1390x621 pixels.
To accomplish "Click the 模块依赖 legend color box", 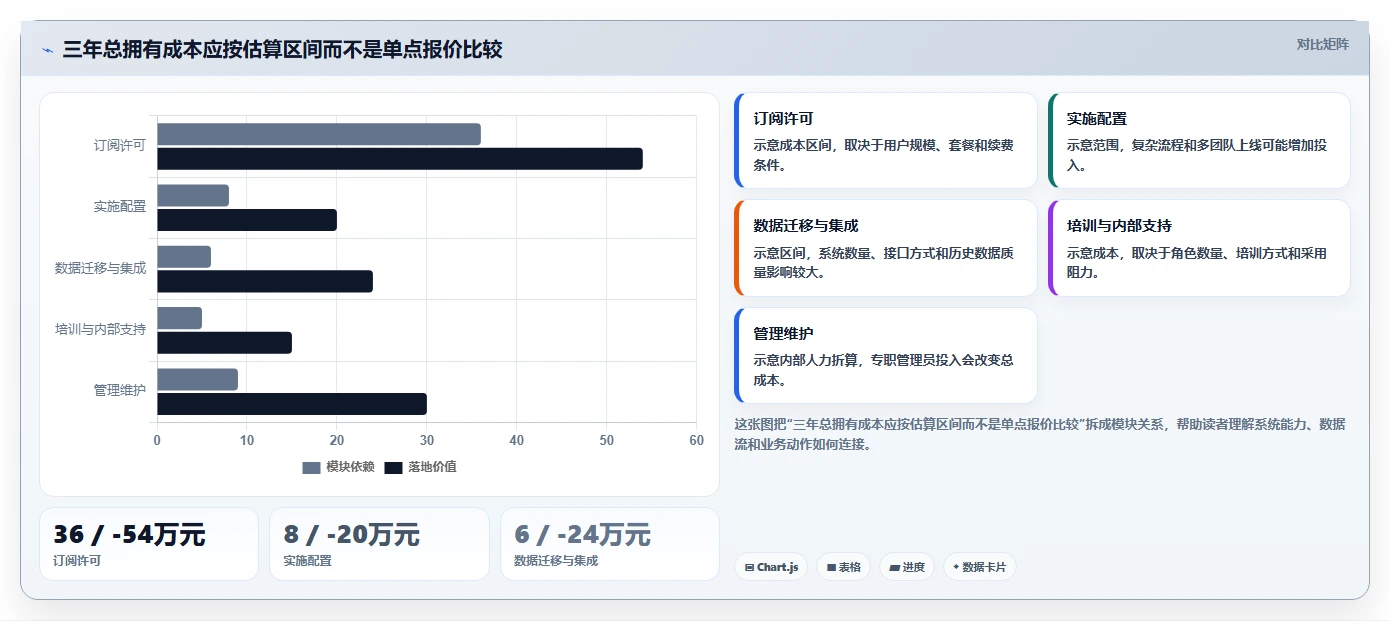I will 311,467.
